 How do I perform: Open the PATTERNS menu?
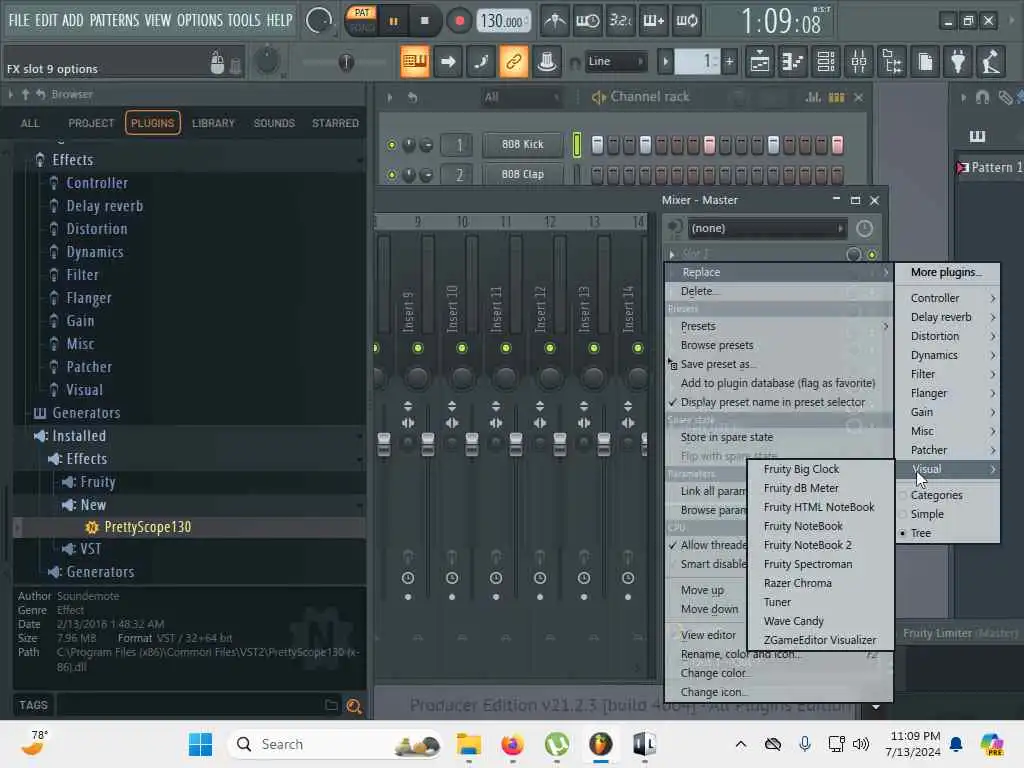(x=114, y=20)
